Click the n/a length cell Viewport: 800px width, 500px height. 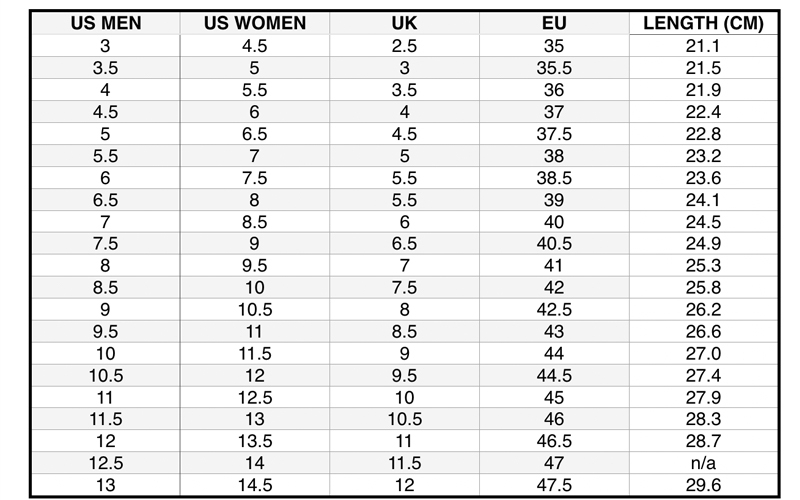coord(703,463)
